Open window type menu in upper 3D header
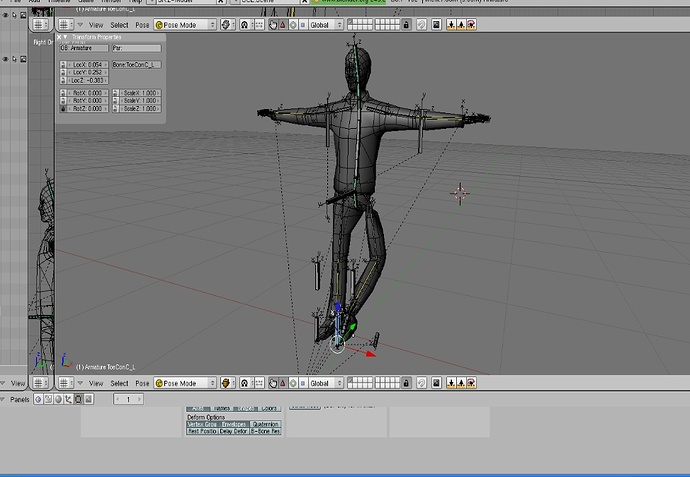The image size is (690, 477). (x=66, y=25)
